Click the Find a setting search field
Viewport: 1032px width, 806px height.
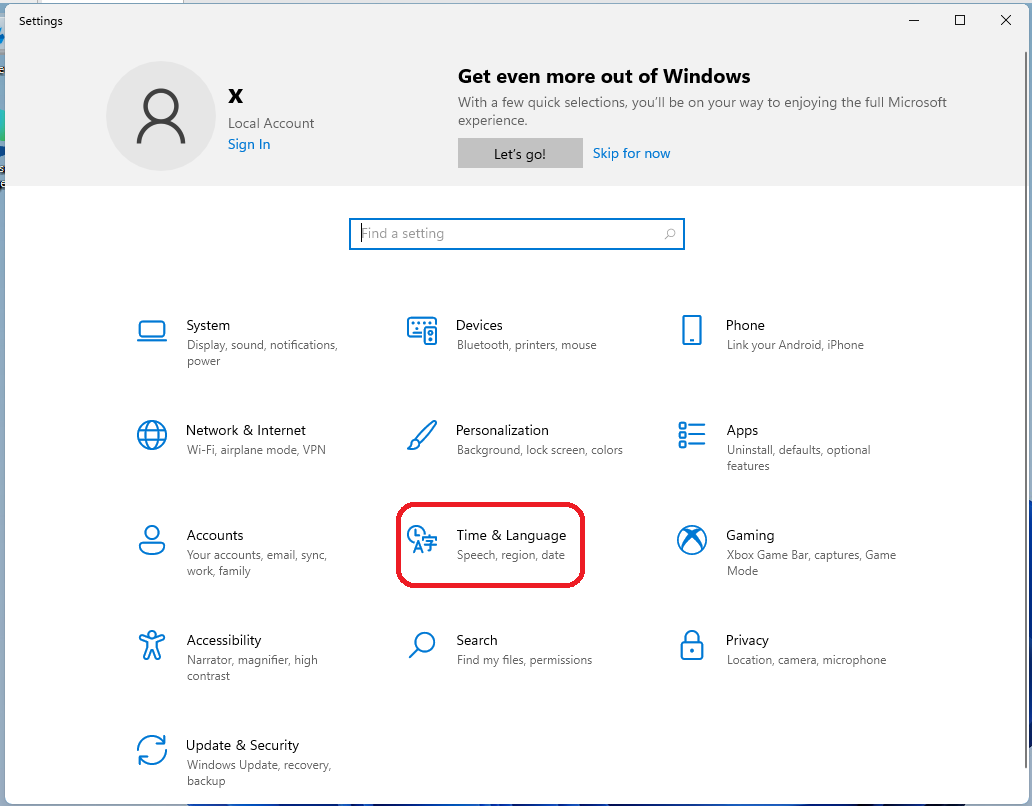[500, 233]
